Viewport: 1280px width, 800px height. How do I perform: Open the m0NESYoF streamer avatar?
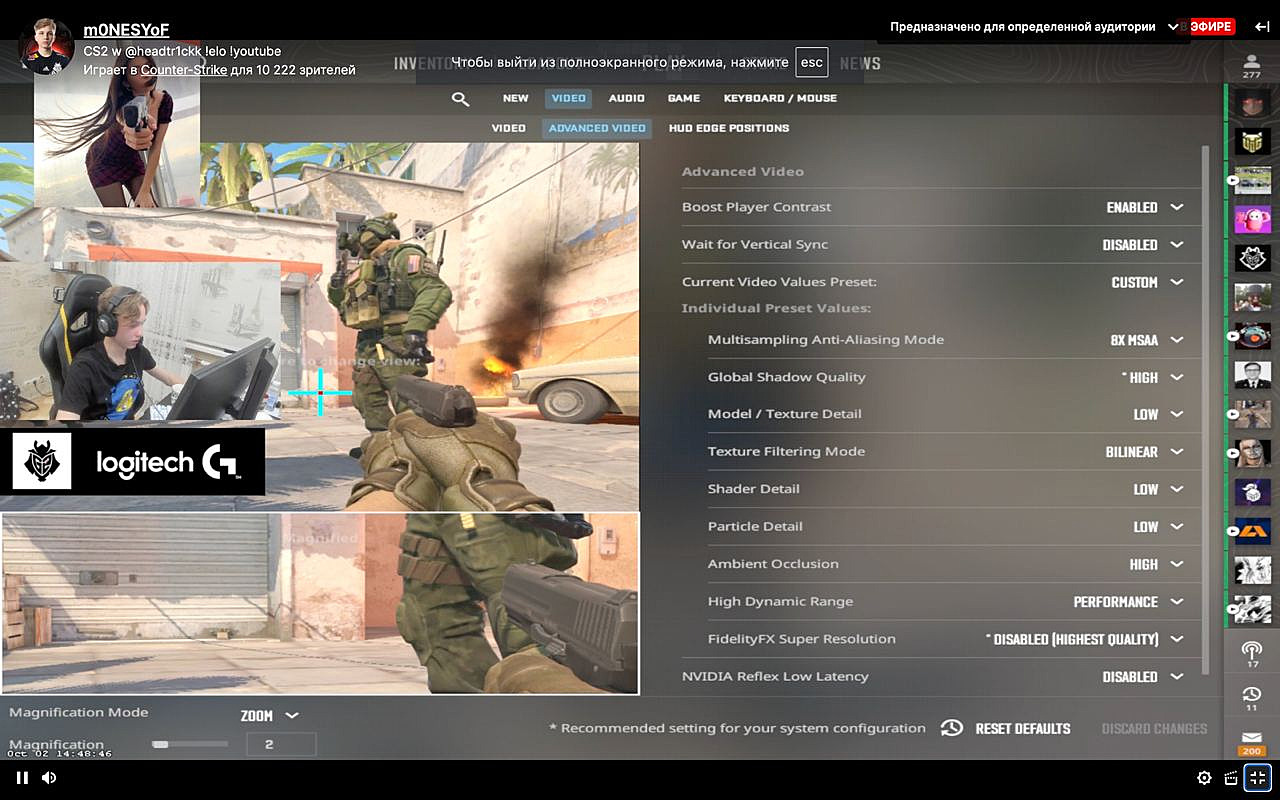point(46,46)
